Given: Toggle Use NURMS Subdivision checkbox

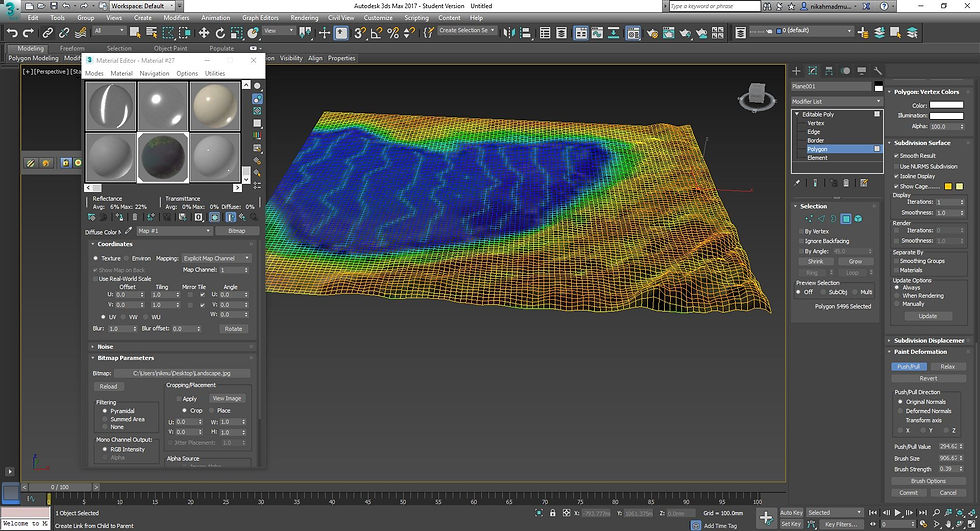Looking at the screenshot, I should point(896,166).
